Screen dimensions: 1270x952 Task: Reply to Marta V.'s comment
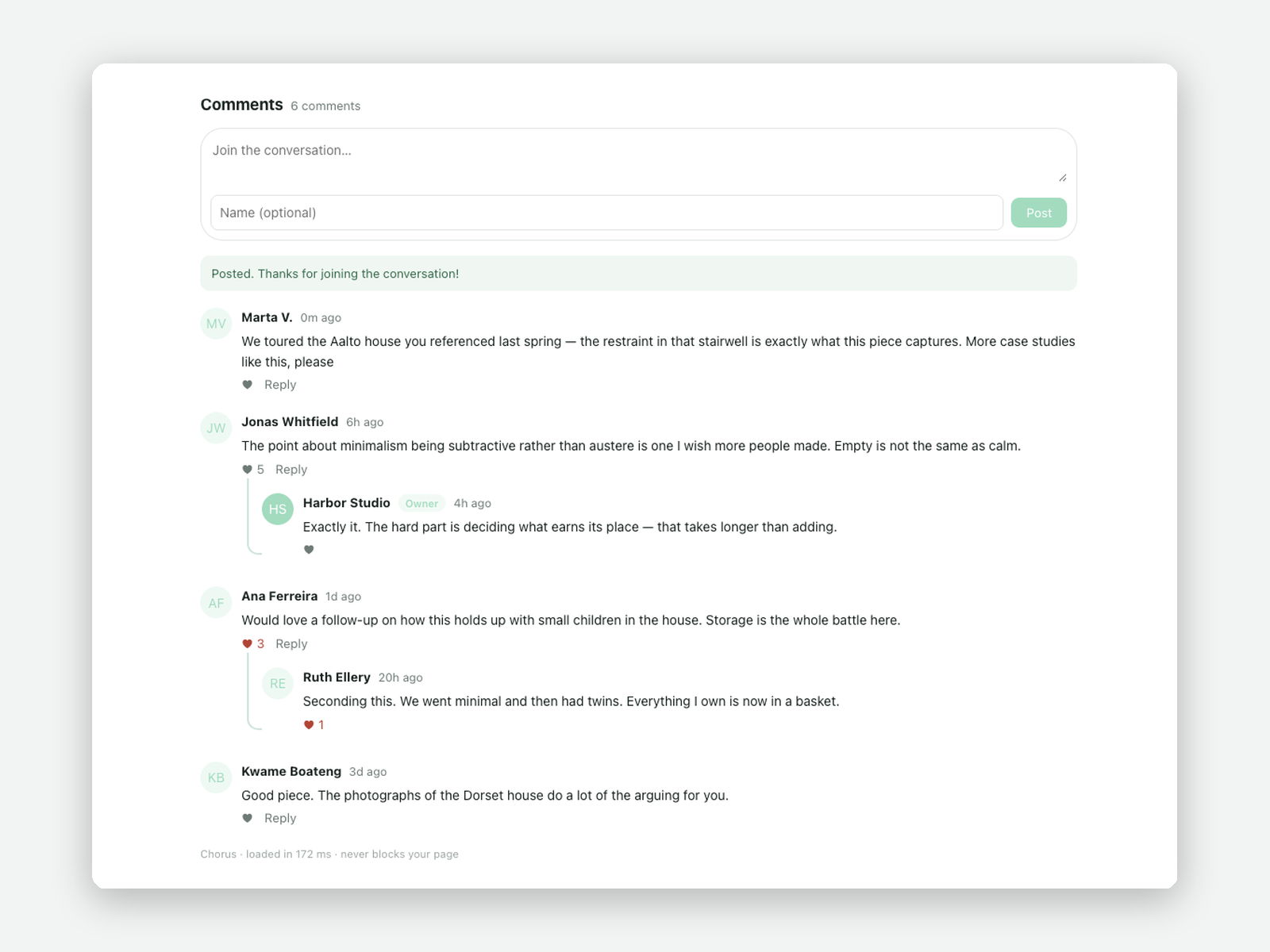[x=280, y=385]
